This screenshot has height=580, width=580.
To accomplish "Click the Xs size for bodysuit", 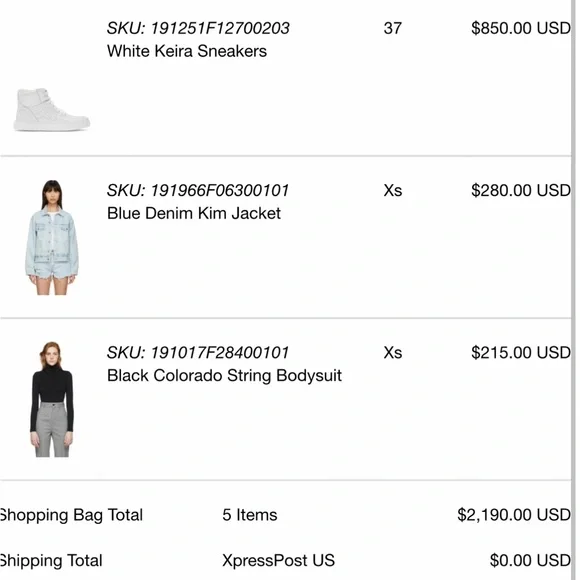I will coord(393,353).
